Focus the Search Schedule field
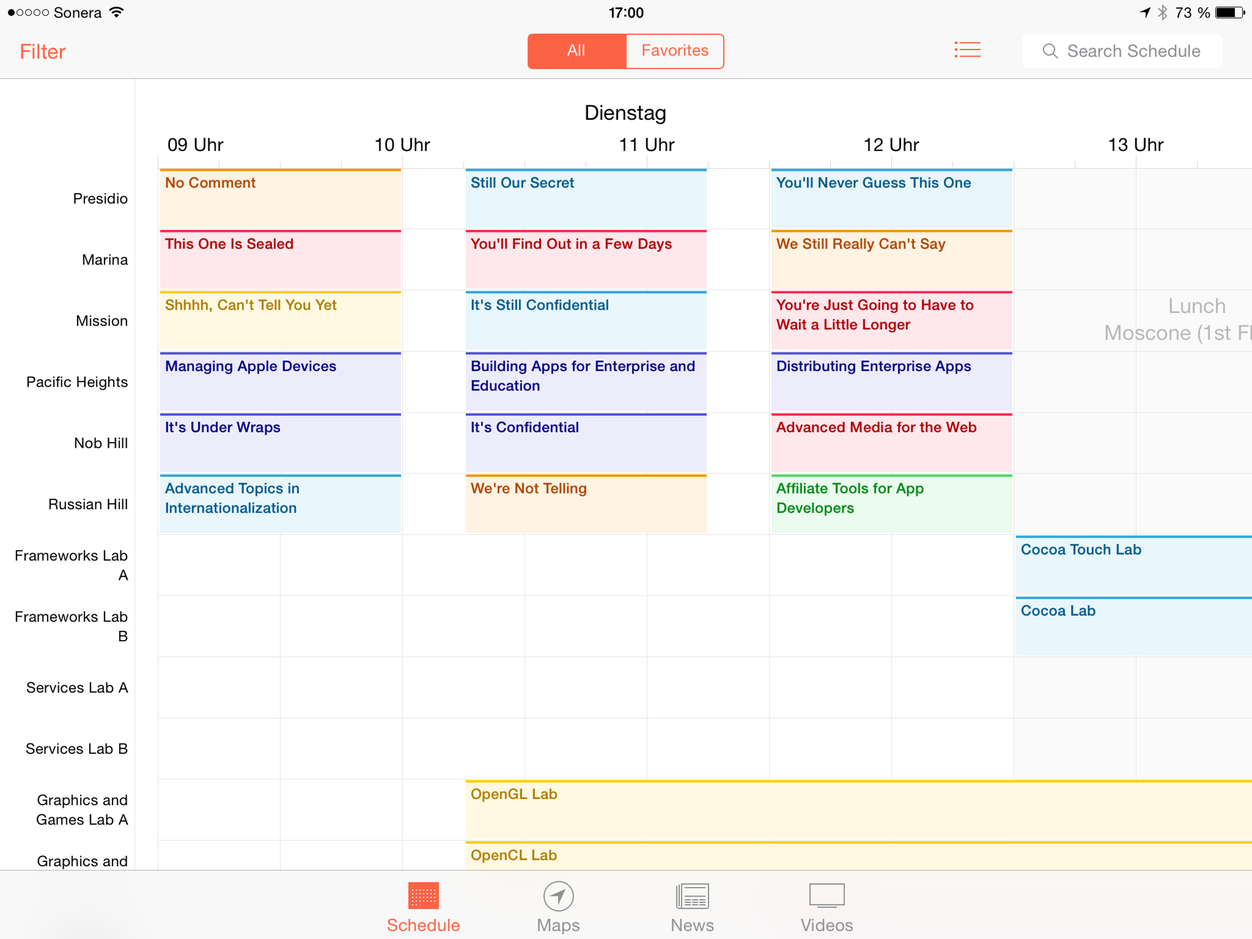 (1122, 51)
